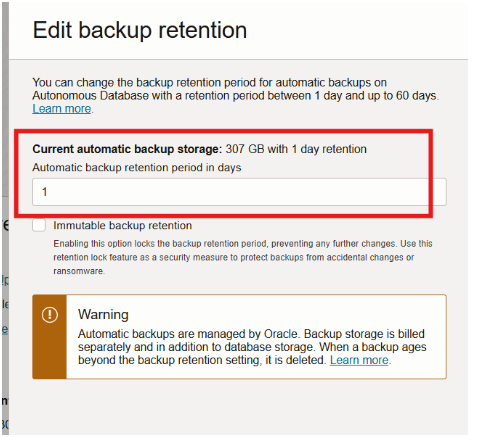The image size is (477, 443).
Task: Click the value 1 in the retention field
Action: coord(44,192)
